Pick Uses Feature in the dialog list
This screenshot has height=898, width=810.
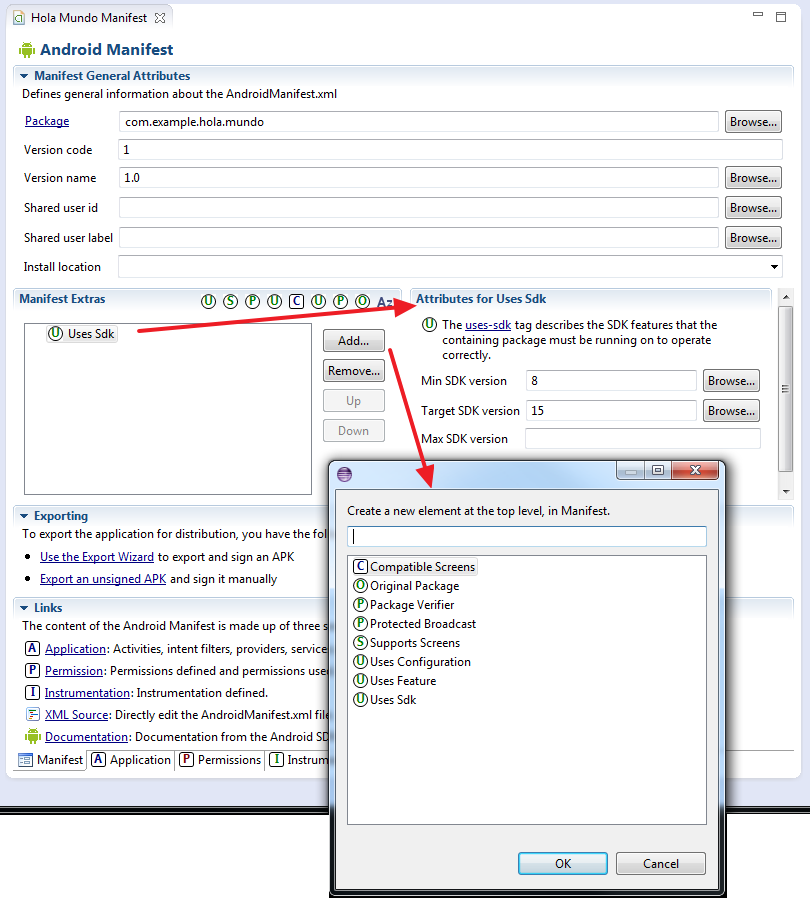point(402,681)
